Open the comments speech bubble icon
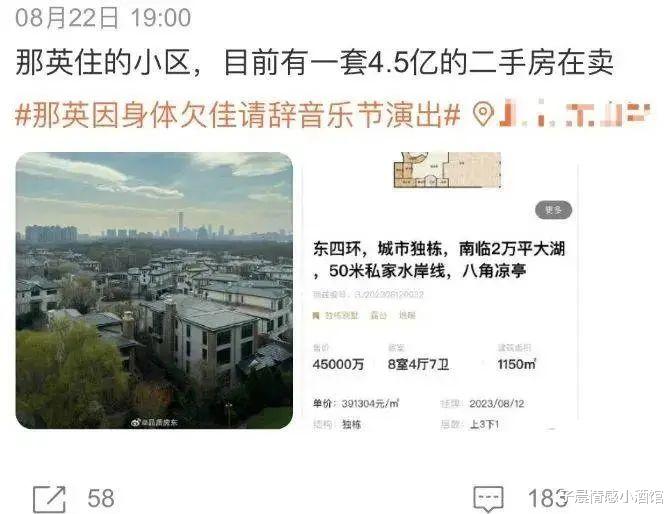This screenshot has width=671, height=514. click(488, 499)
